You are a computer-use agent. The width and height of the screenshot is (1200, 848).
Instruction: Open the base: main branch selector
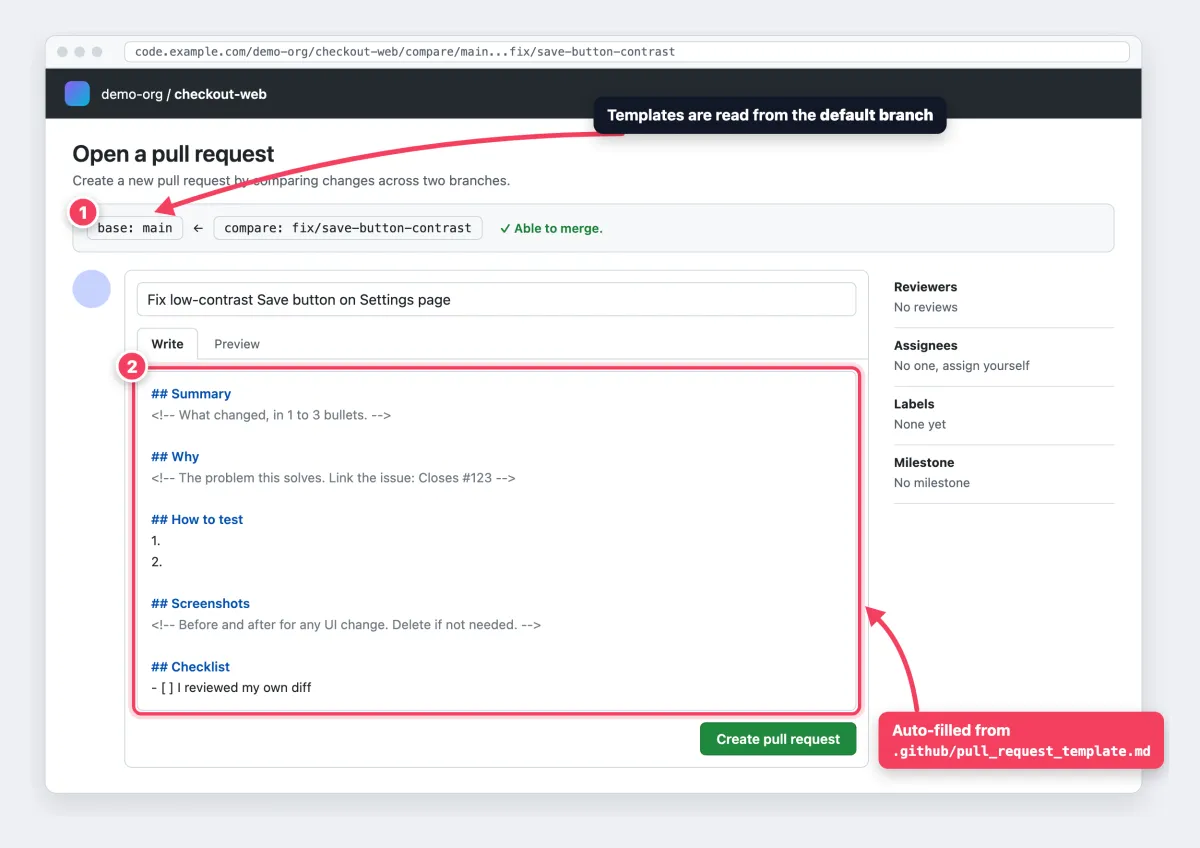[135, 228]
